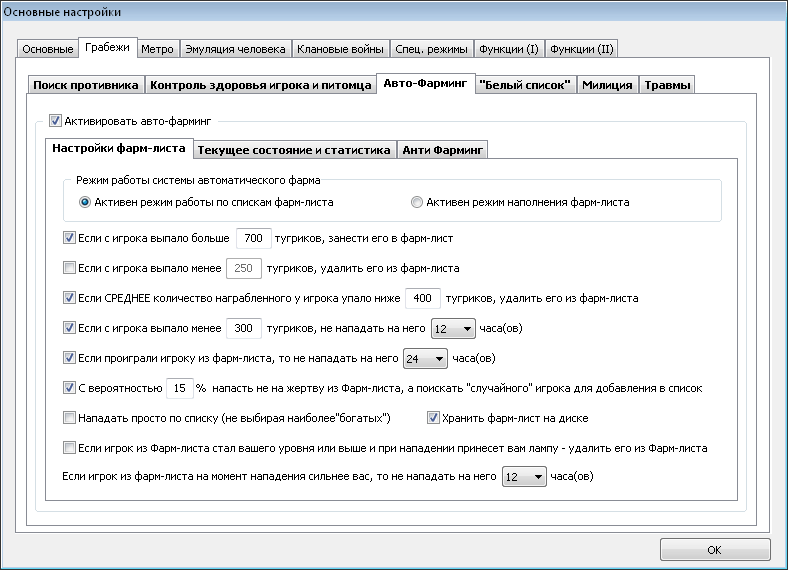
Task: Click the 300 тугриков input field
Action: (244, 328)
